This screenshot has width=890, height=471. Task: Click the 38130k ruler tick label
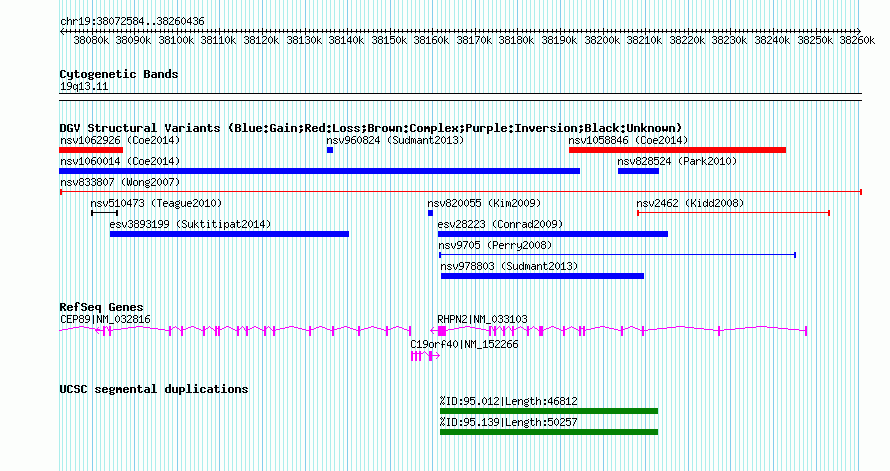304,40
